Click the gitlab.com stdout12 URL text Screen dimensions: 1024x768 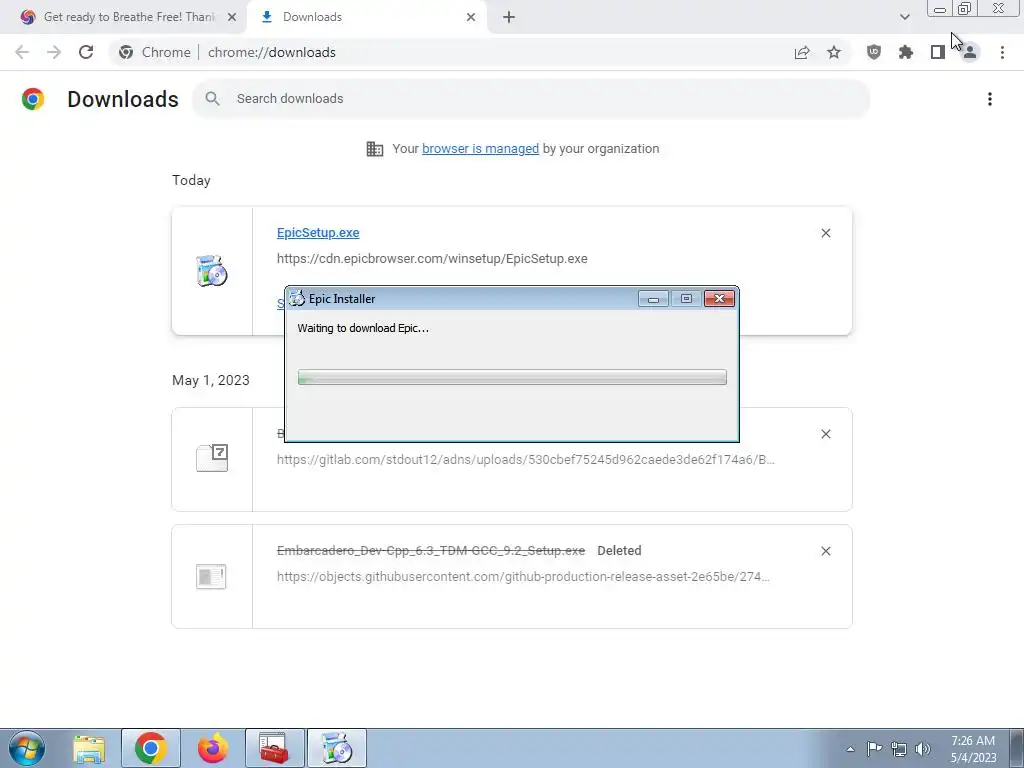[x=526, y=460]
